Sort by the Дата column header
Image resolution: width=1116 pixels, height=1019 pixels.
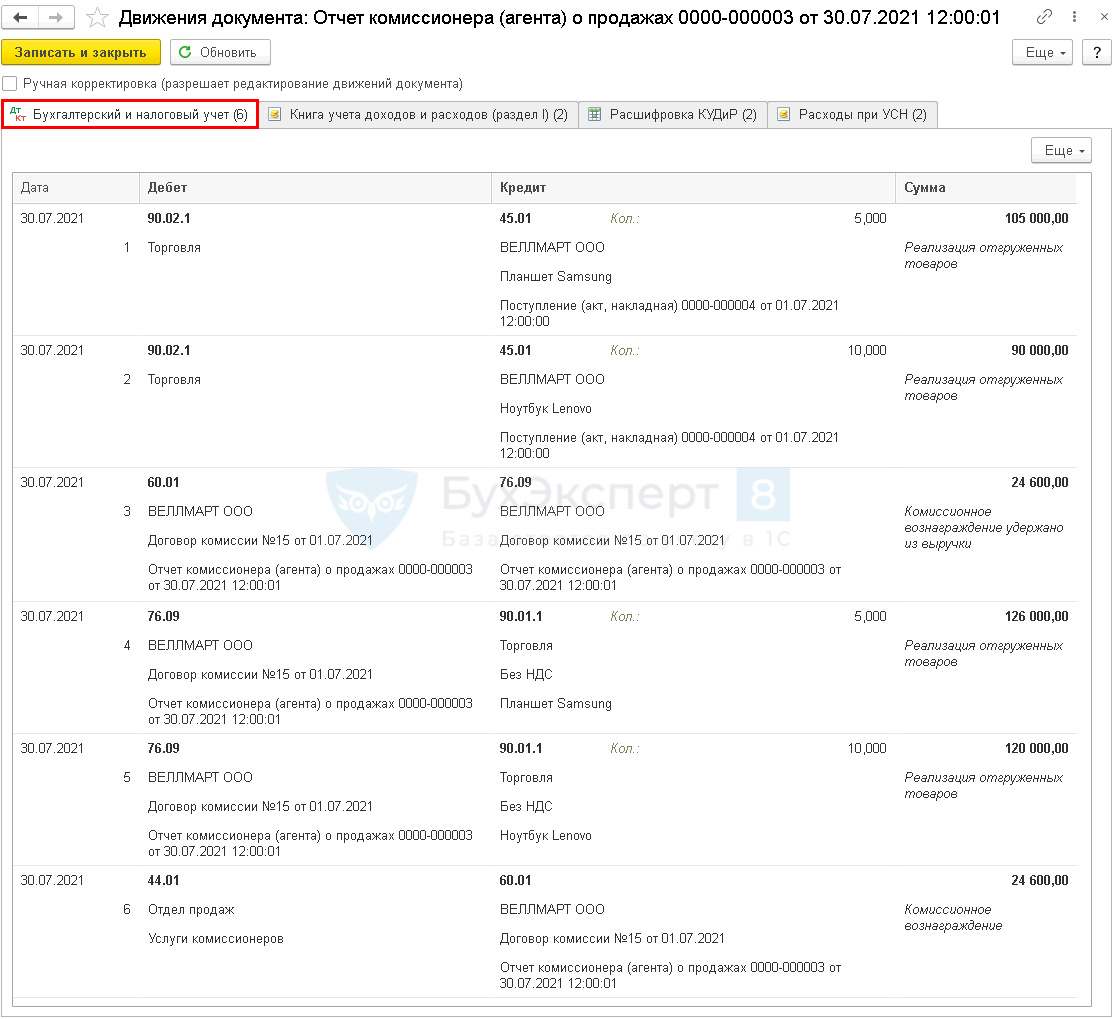click(35, 187)
